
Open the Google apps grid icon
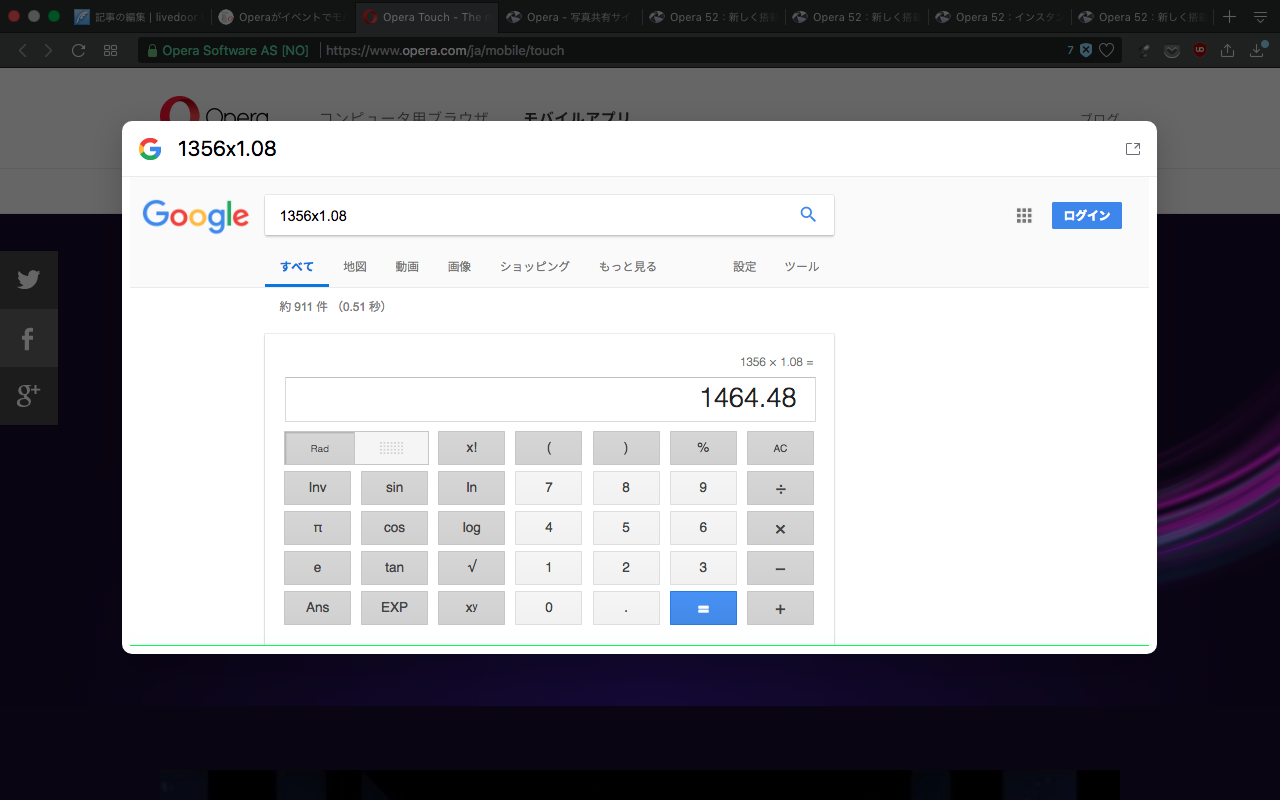click(1024, 215)
